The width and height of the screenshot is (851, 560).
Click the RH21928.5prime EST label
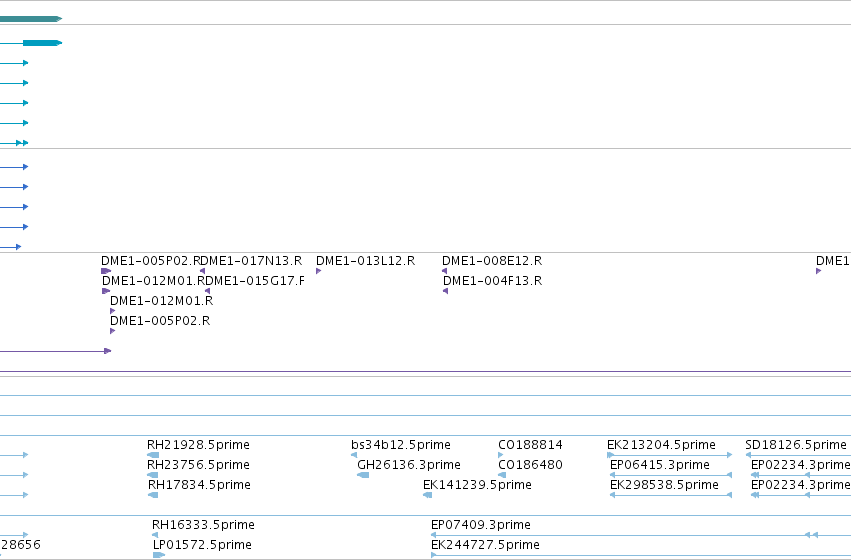[198, 445]
